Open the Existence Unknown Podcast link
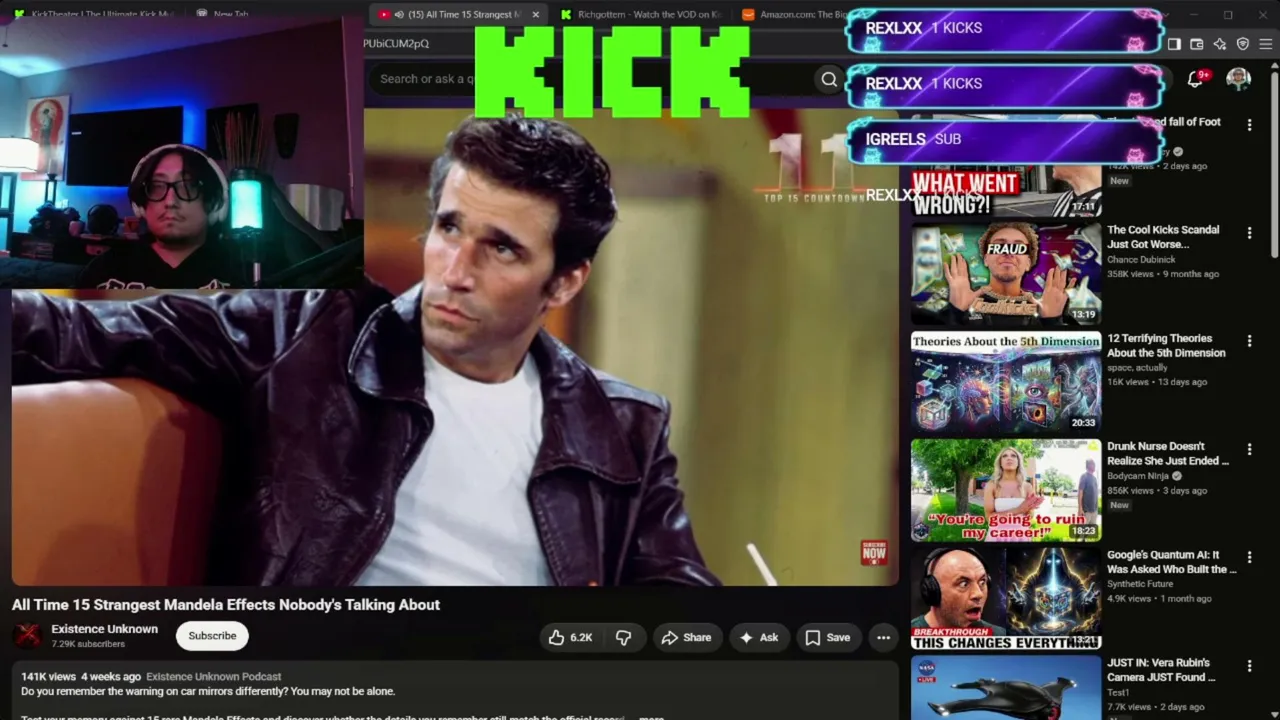The width and height of the screenshot is (1280, 720). (214, 677)
